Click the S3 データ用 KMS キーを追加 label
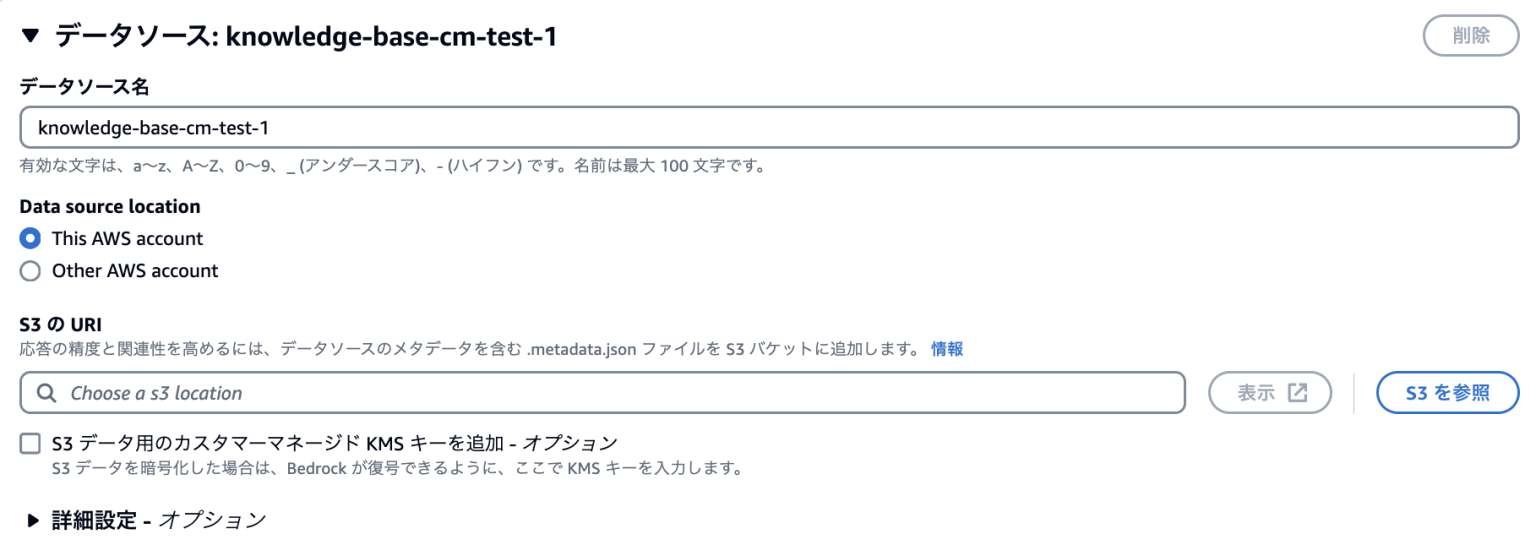Image resolution: width=1536 pixels, height=556 pixels. coord(335,443)
